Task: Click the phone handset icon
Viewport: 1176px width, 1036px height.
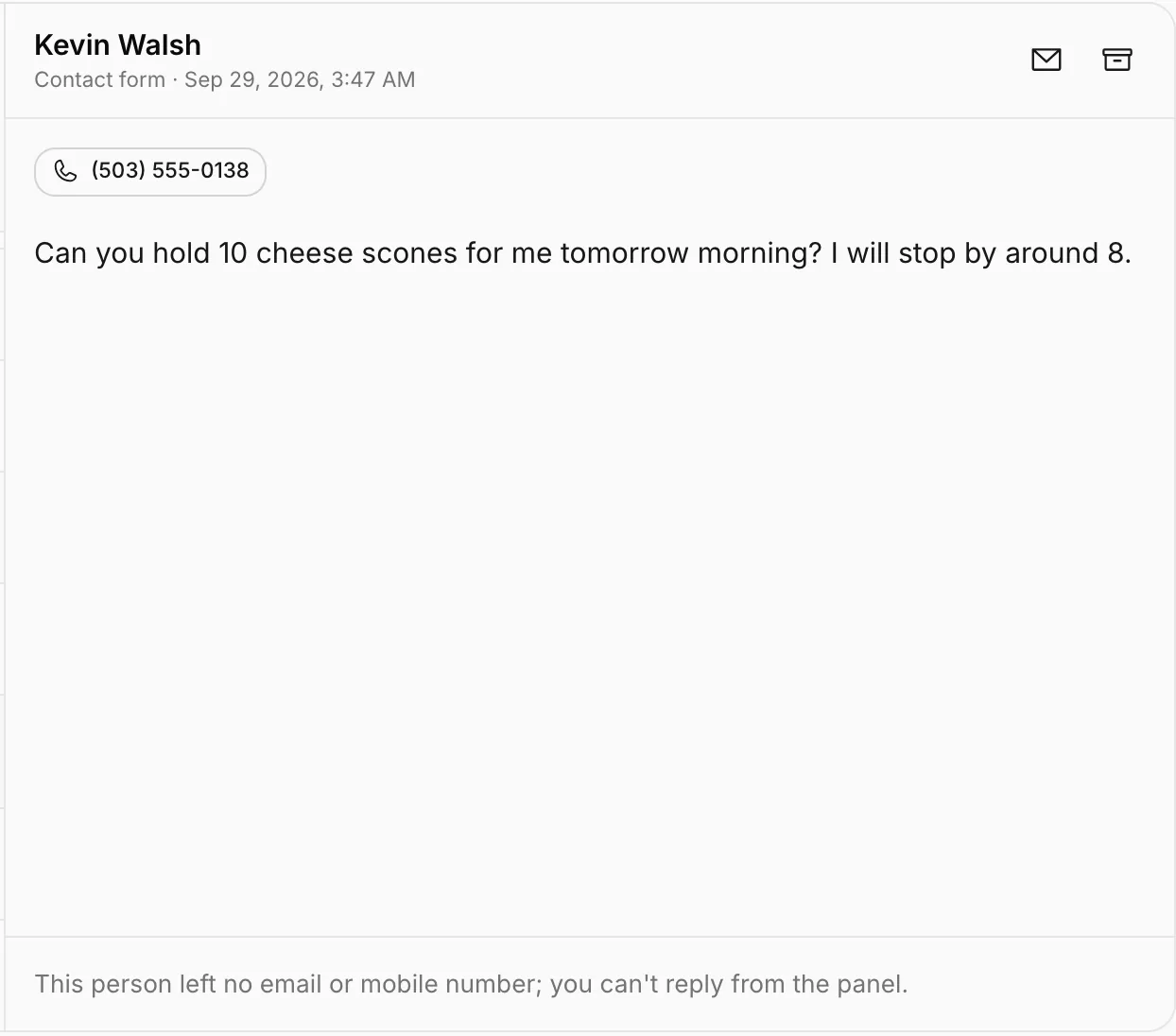Action: click(65, 171)
